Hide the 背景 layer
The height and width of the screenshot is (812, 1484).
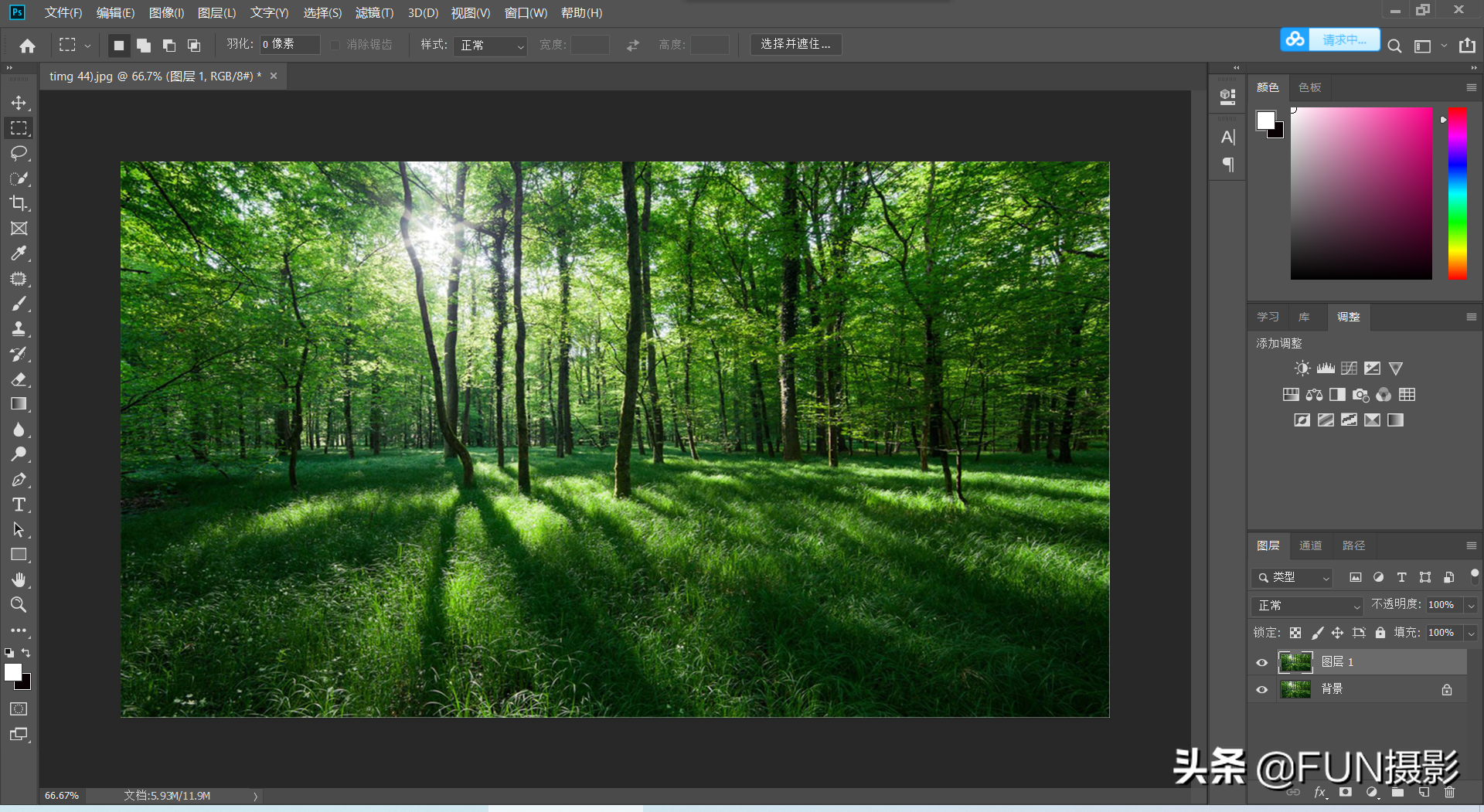[1262, 689]
